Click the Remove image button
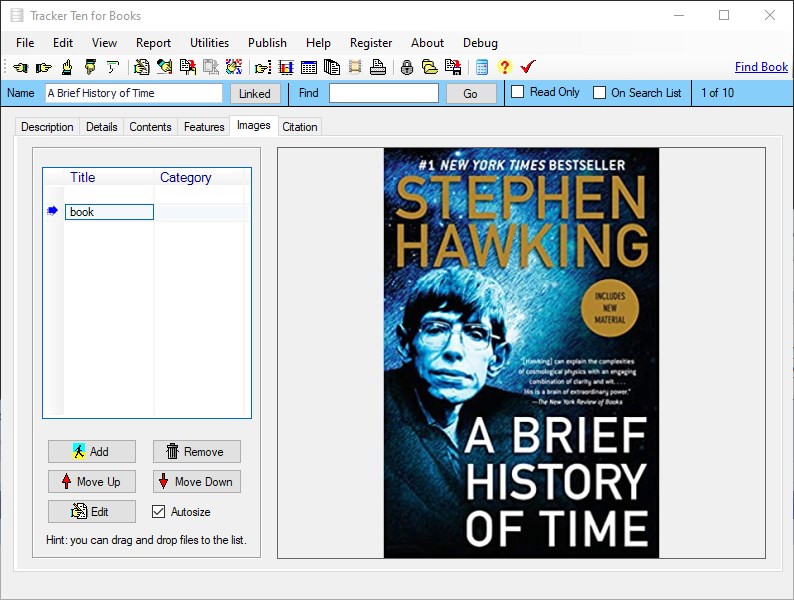The height and width of the screenshot is (600, 794). point(196,451)
